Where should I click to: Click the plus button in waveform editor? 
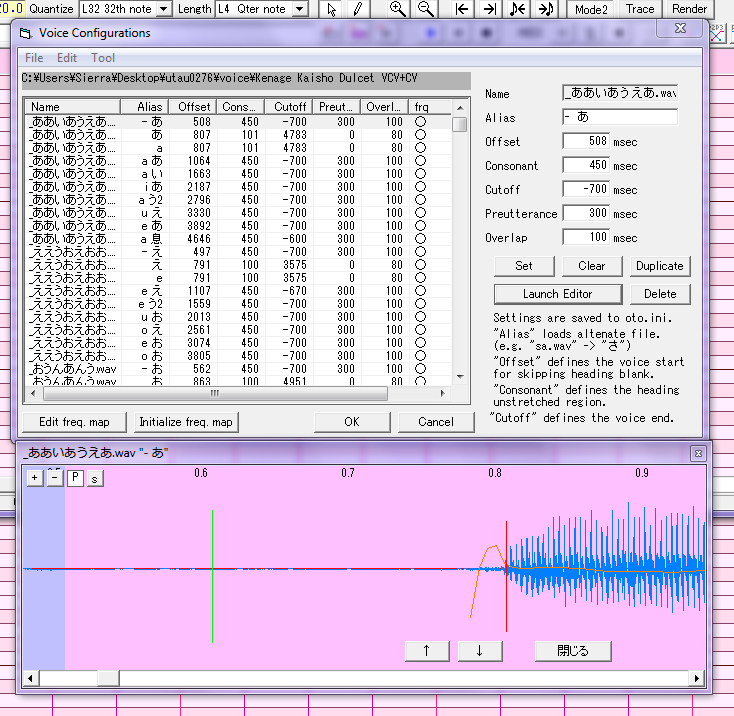[x=35, y=478]
